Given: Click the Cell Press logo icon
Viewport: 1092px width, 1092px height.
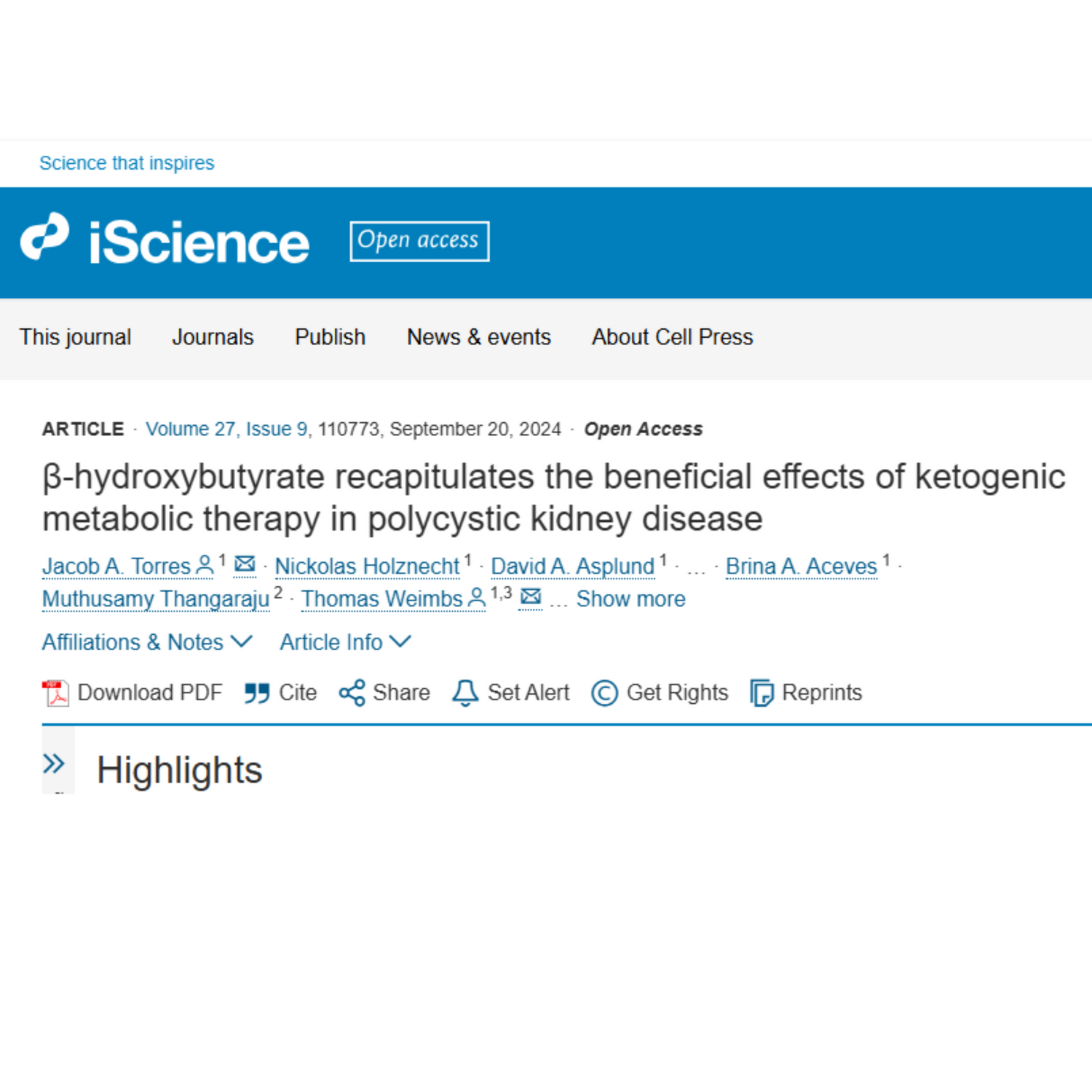Looking at the screenshot, I should click(45, 237).
